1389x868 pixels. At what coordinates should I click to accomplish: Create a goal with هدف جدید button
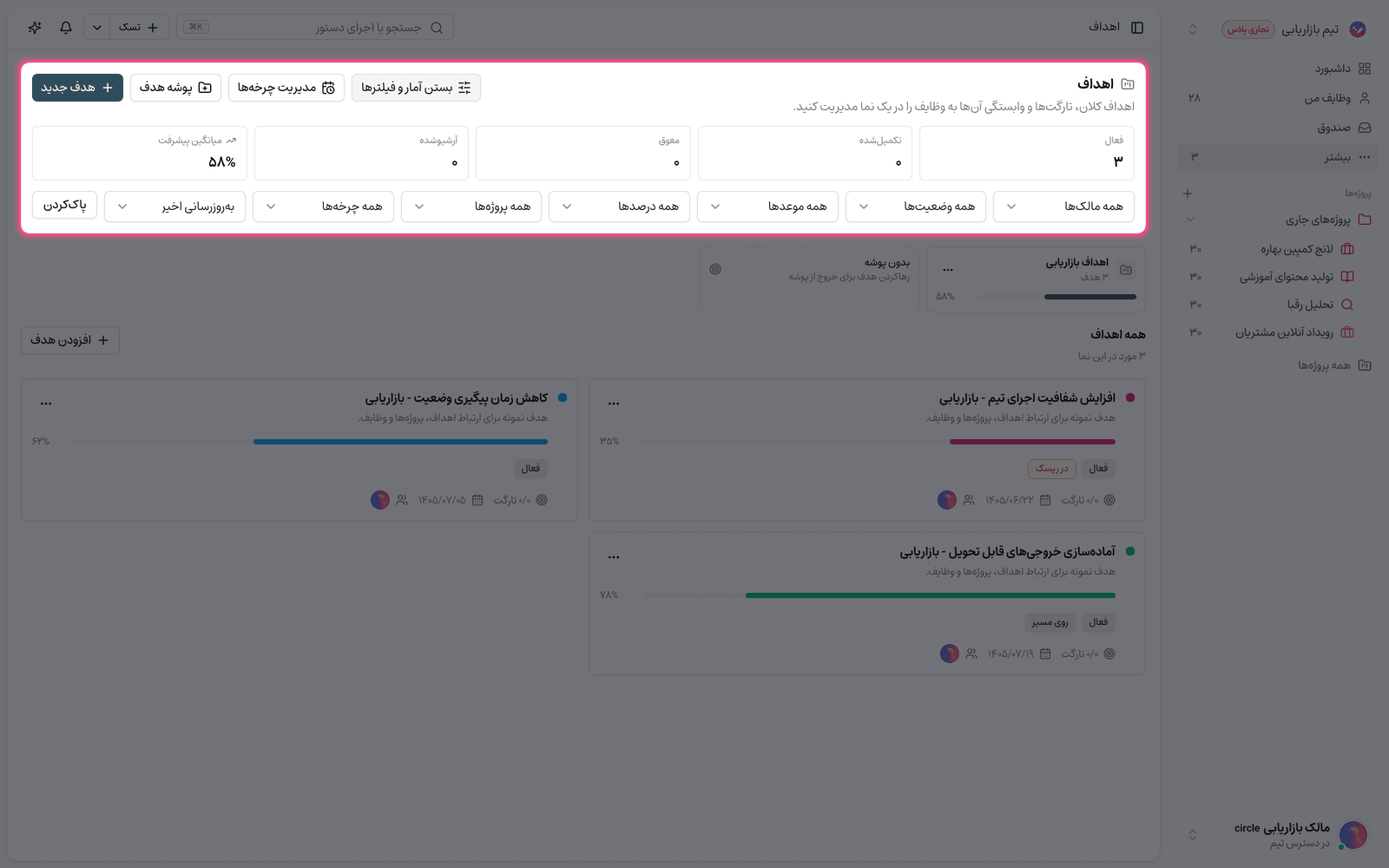pos(77,88)
